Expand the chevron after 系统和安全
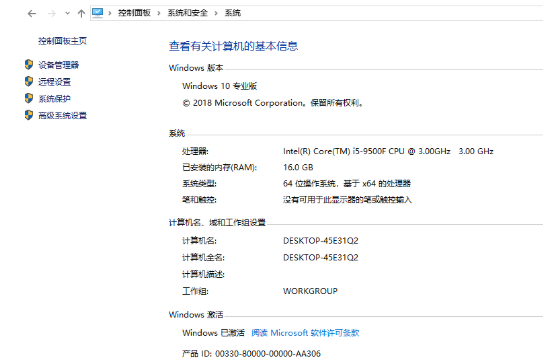Screen dimensions: 543x362 (216, 13)
